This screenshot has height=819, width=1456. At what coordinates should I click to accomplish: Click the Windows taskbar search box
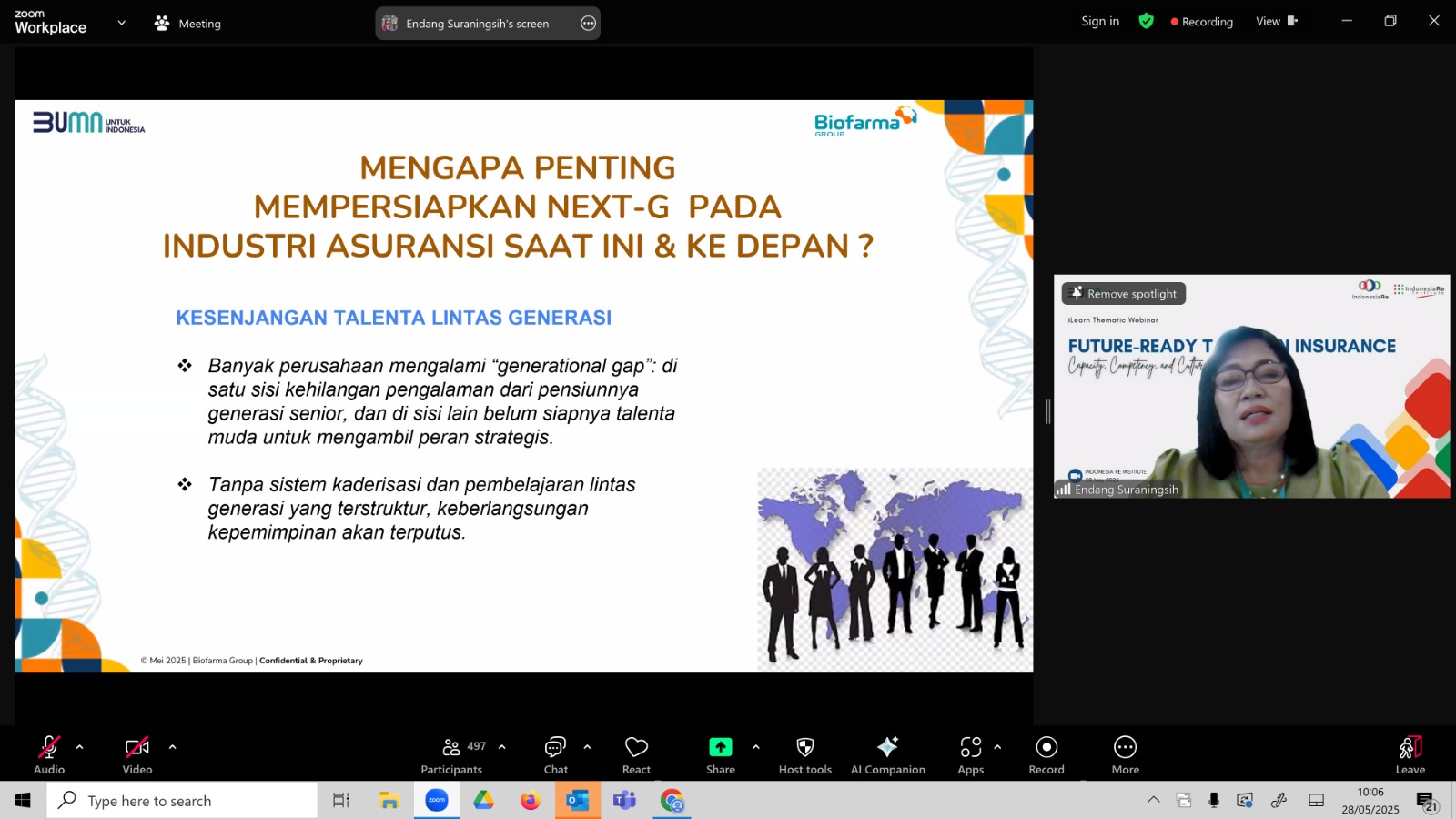pos(182,801)
